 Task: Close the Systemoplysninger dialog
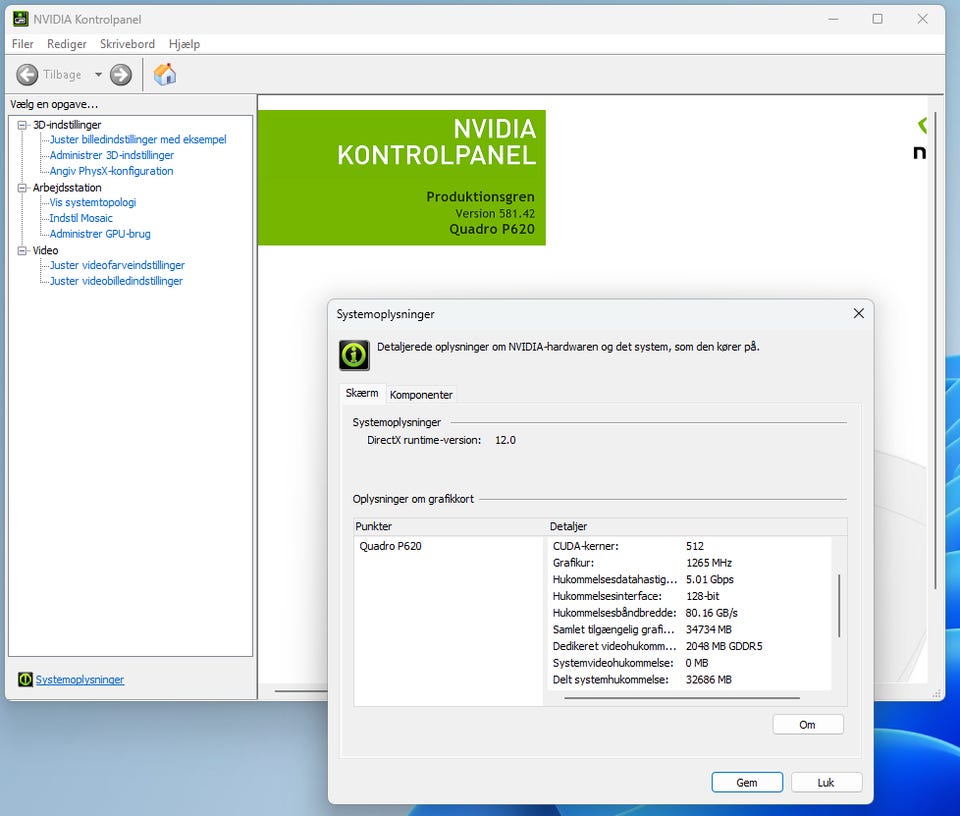click(x=858, y=313)
